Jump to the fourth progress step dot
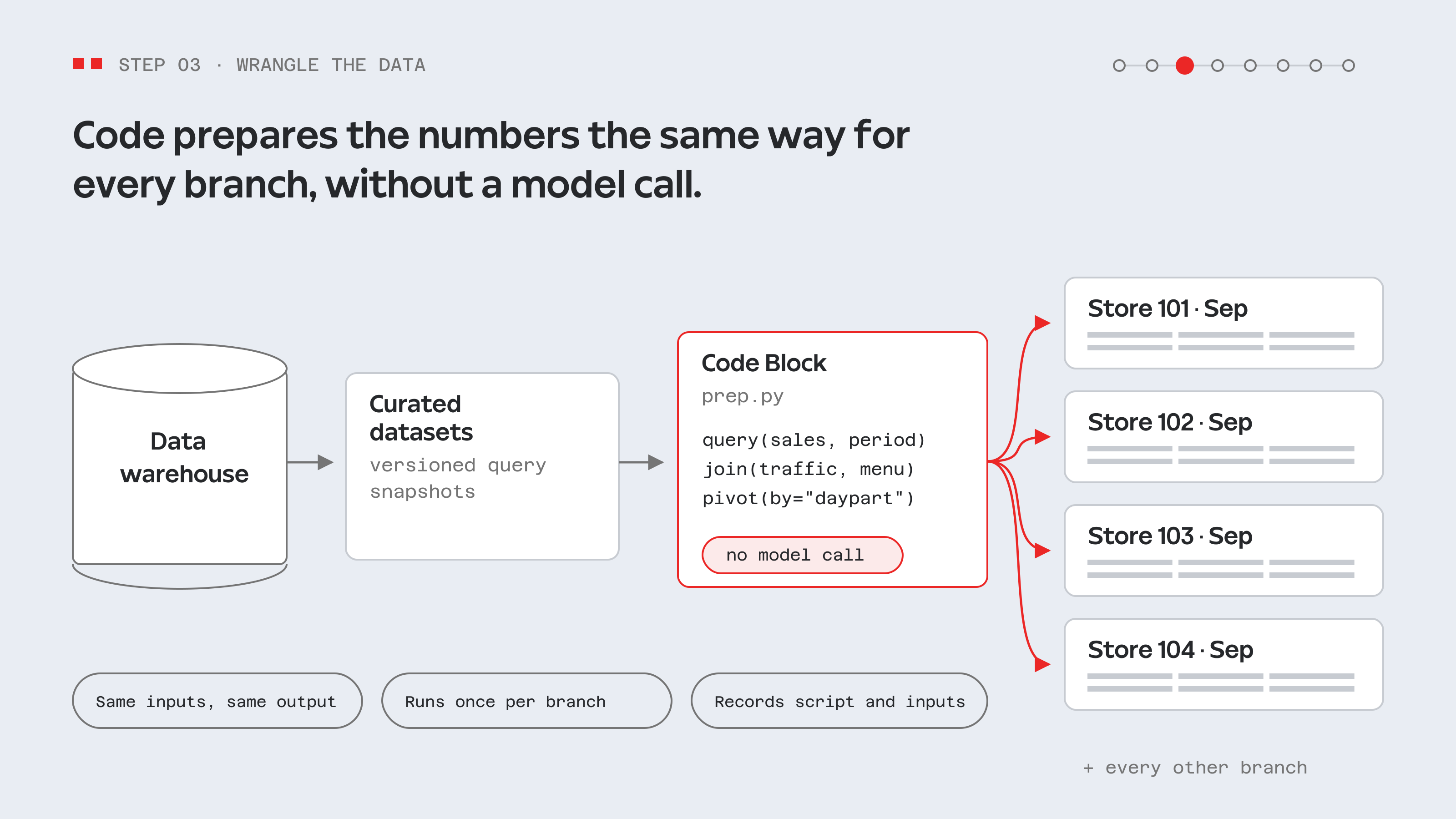 coord(1218,66)
